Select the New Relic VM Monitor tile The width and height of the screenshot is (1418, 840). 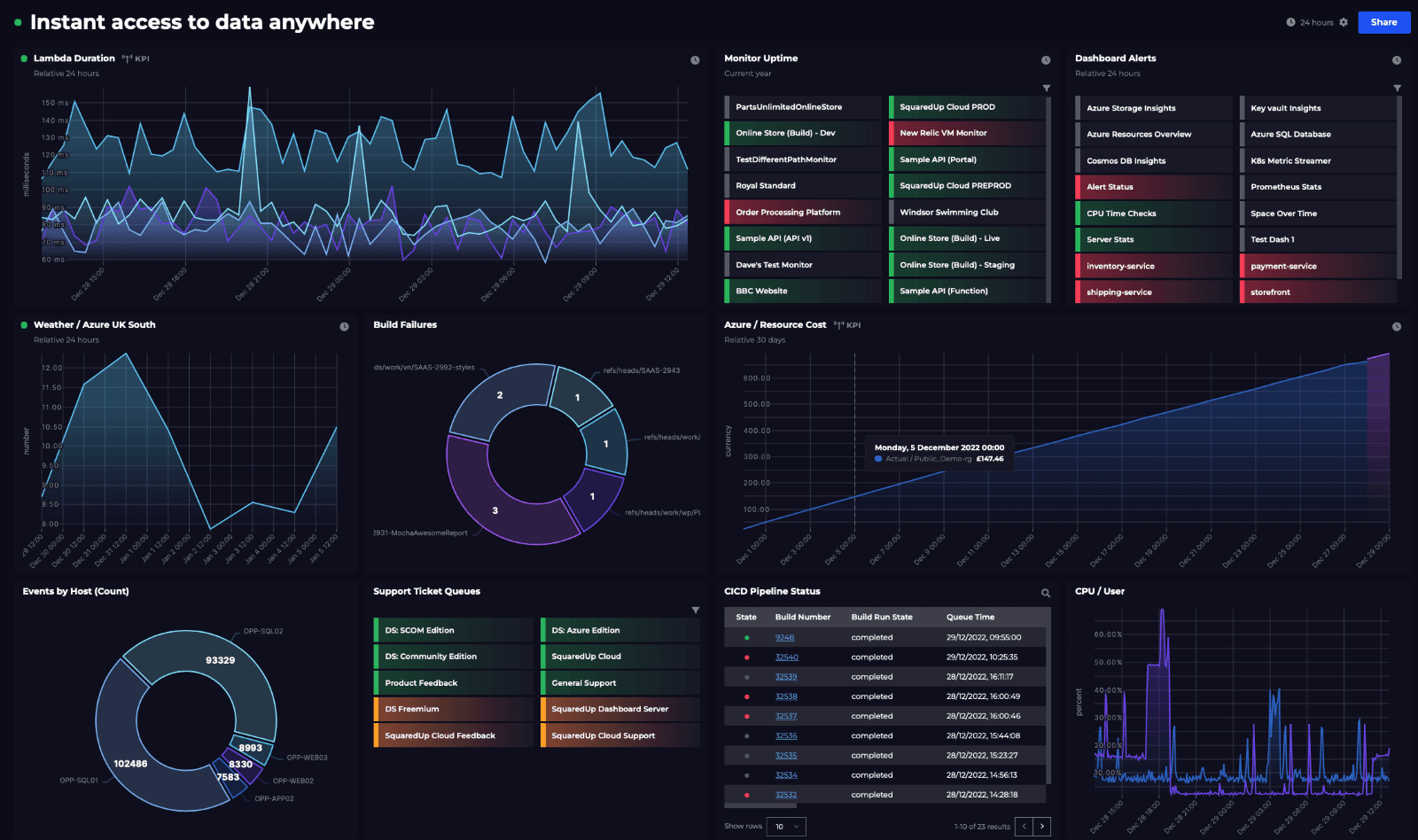(x=968, y=131)
